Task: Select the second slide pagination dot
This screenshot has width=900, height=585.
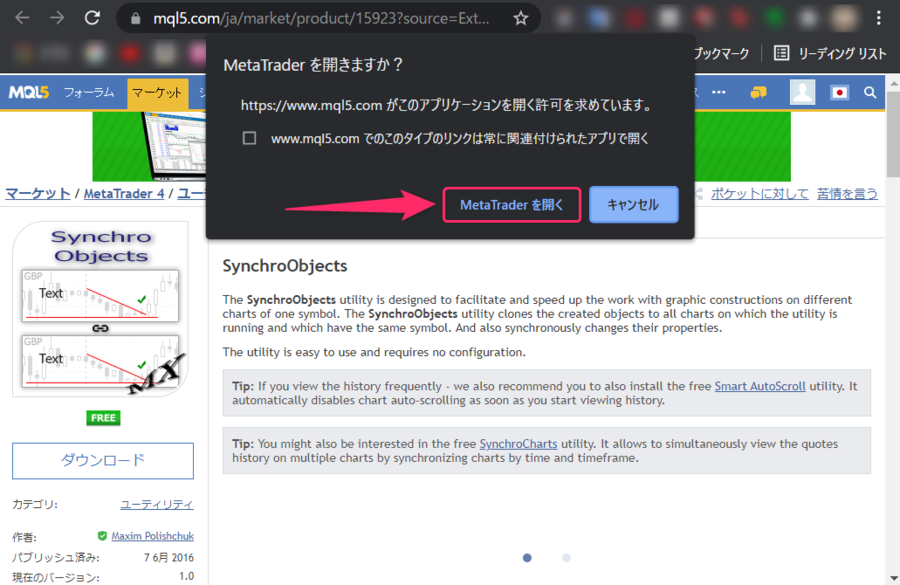Action: (x=567, y=558)
